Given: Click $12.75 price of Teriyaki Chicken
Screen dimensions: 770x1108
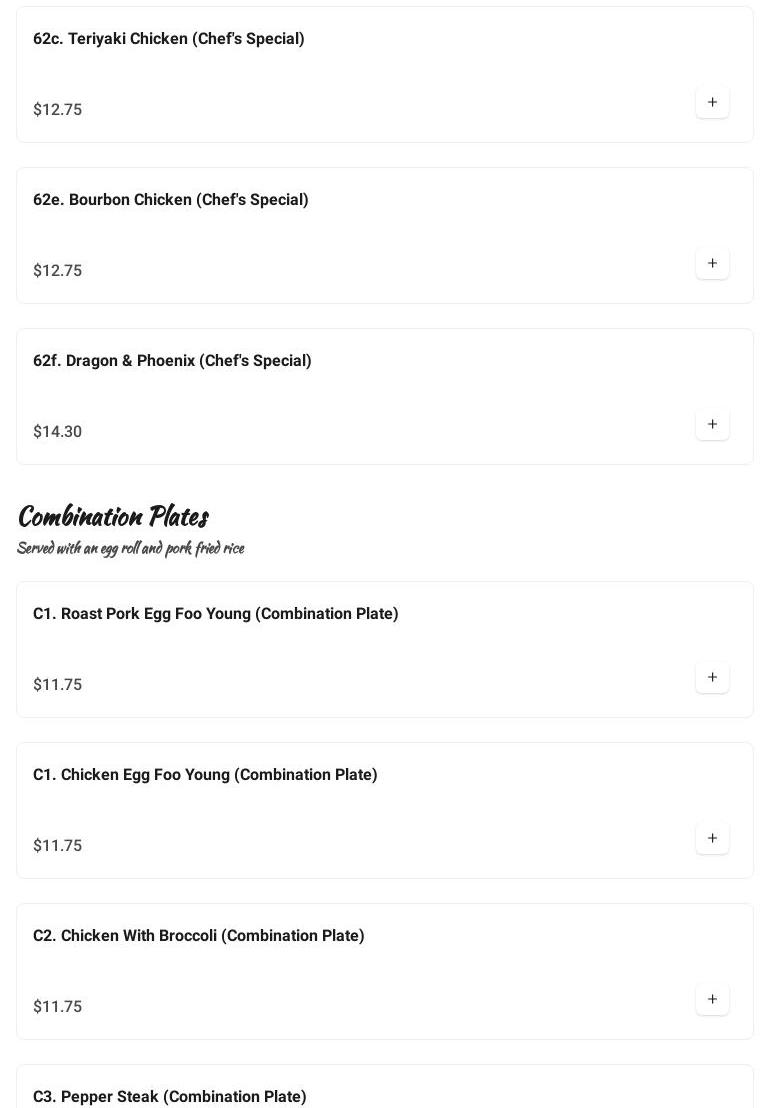Looking at the screenshot, I should tap(58, 110).
